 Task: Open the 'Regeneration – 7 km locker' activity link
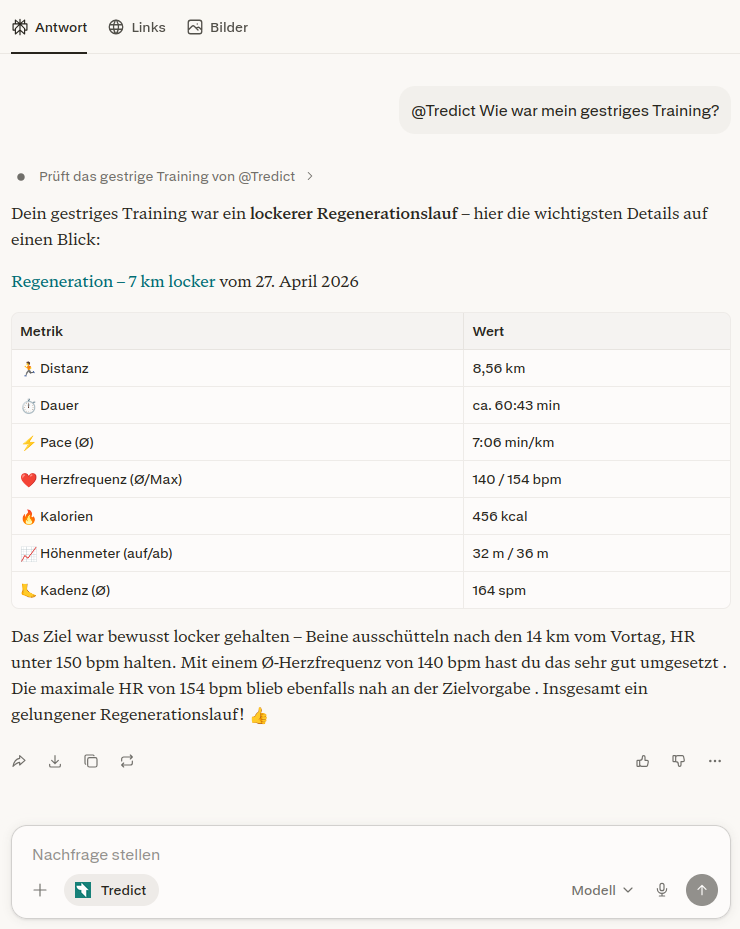[x=115, y=281]
